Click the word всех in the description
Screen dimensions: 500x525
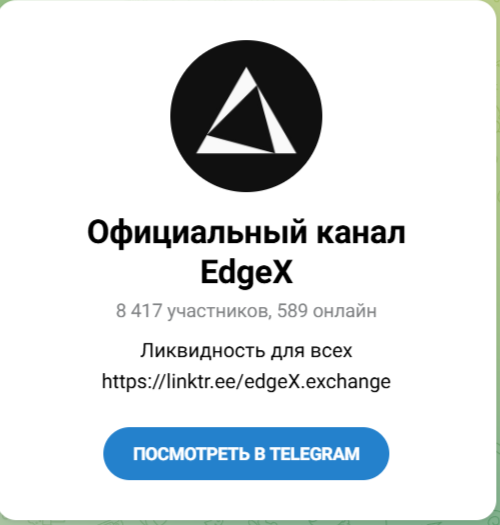[x=332, y=351]
